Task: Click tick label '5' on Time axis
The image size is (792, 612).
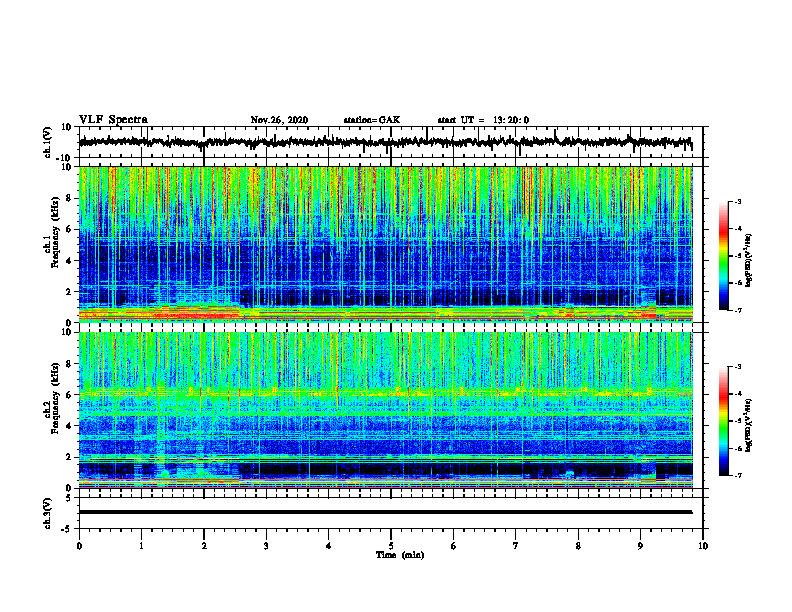Action: pos(391,546)
